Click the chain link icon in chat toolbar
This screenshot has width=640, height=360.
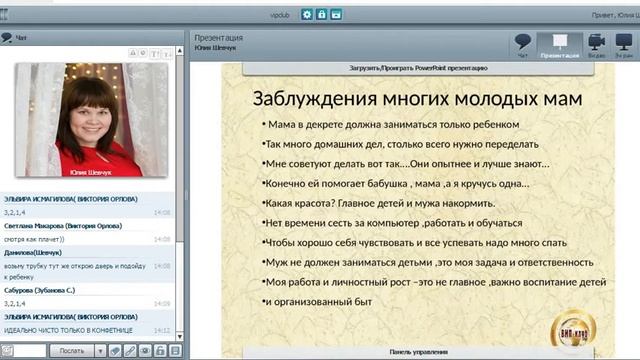tap(130, 351)
